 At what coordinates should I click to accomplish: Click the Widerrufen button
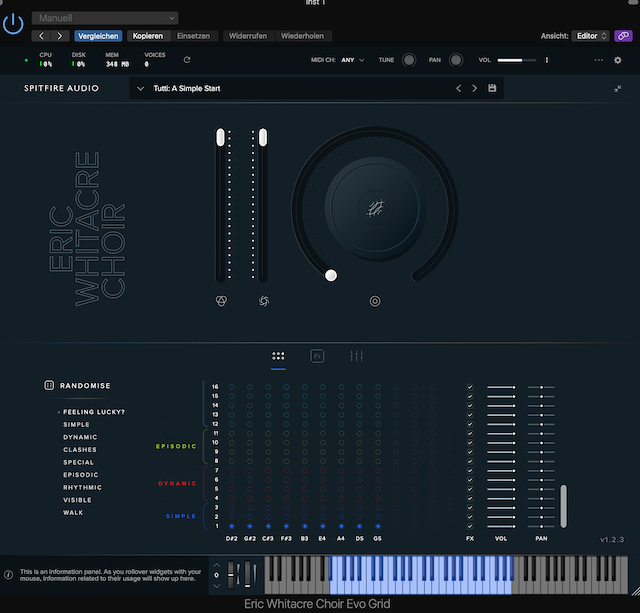coord(248,36)
